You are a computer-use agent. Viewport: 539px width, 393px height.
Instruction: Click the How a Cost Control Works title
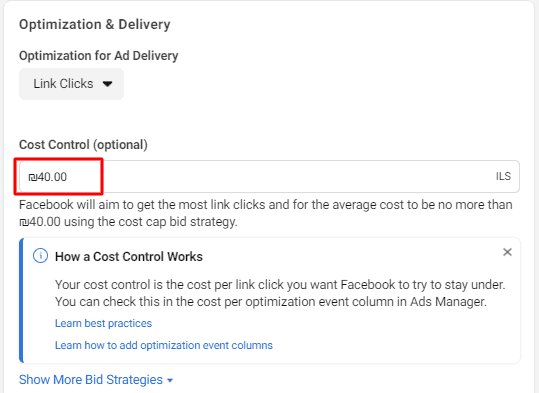tap(129, 256)
